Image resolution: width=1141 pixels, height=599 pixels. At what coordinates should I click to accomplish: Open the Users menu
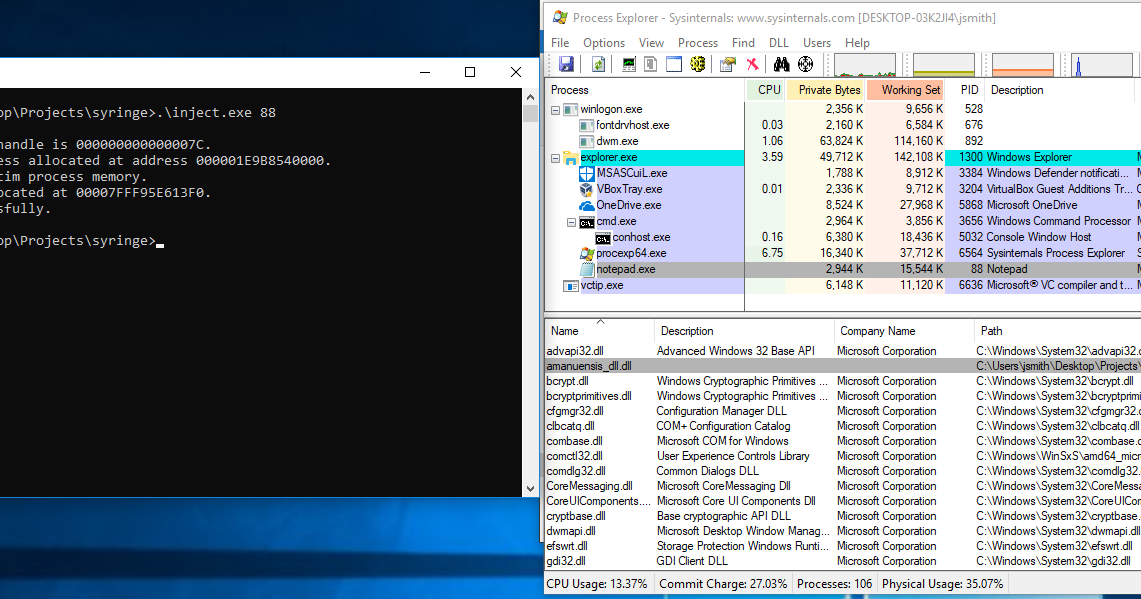[816, 43]
